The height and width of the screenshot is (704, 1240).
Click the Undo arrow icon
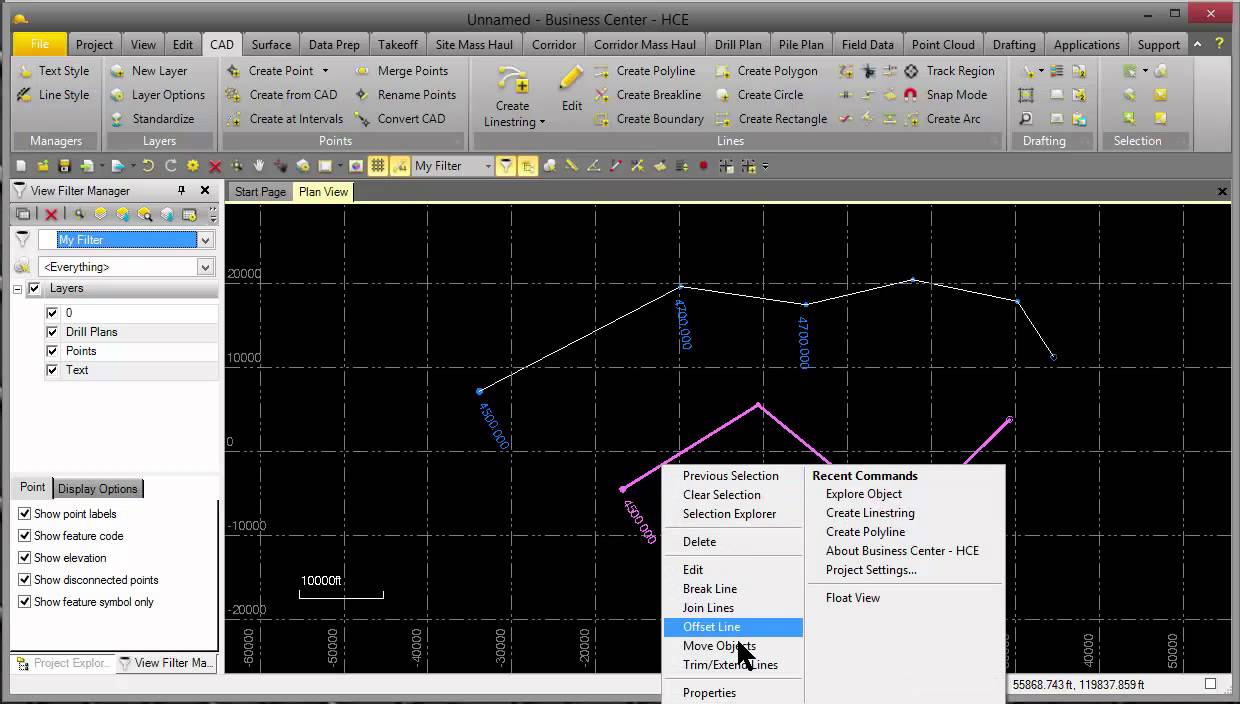pos(148,166)
